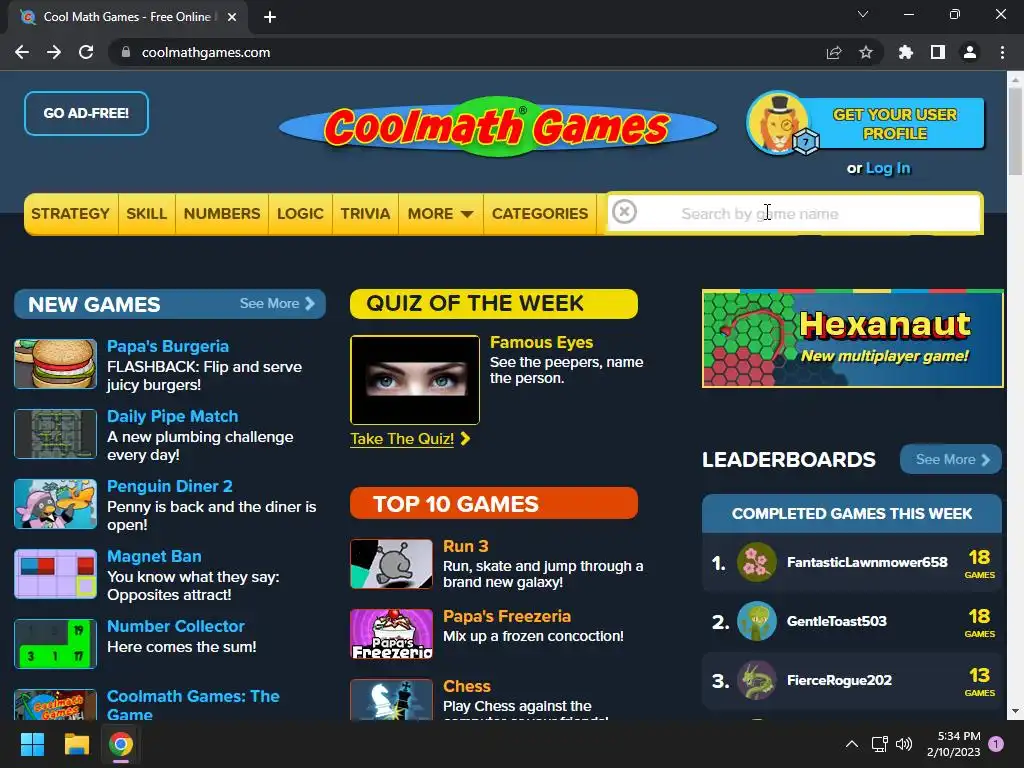1024x768 pixels.
Task: Click Take The Quiz! link
Action: click(x=409, y=439)
